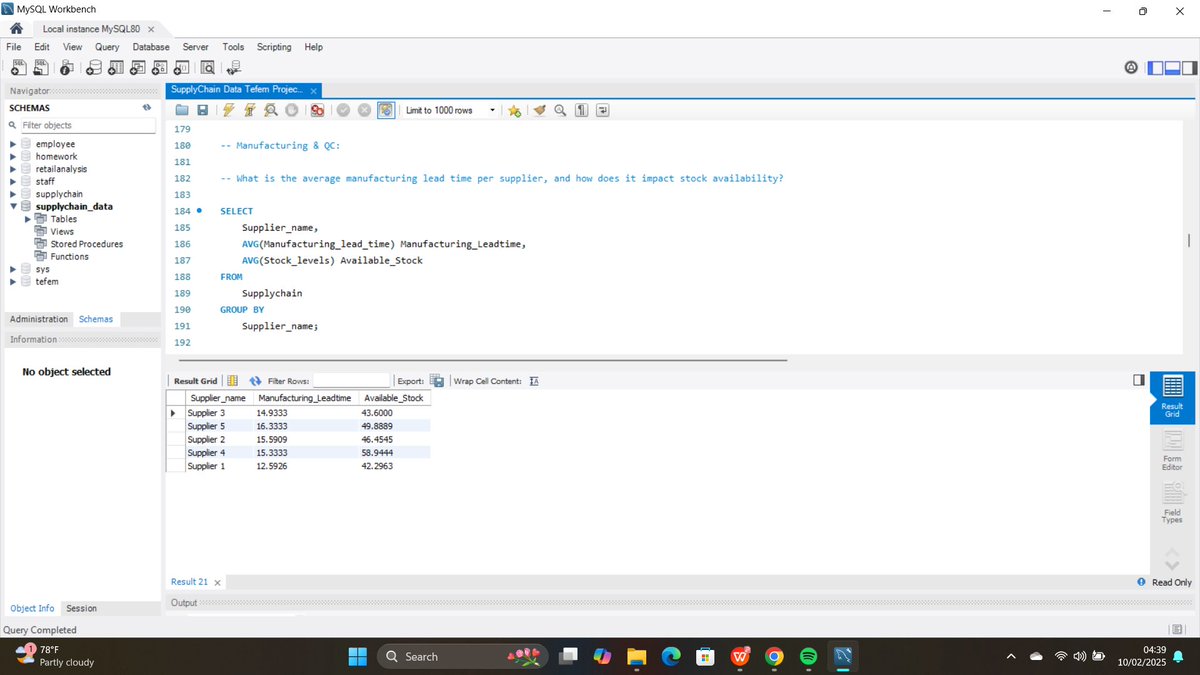The width and height of the screenshot is (1200, 675).
Task: Open the Database menu
Action: 151,47
